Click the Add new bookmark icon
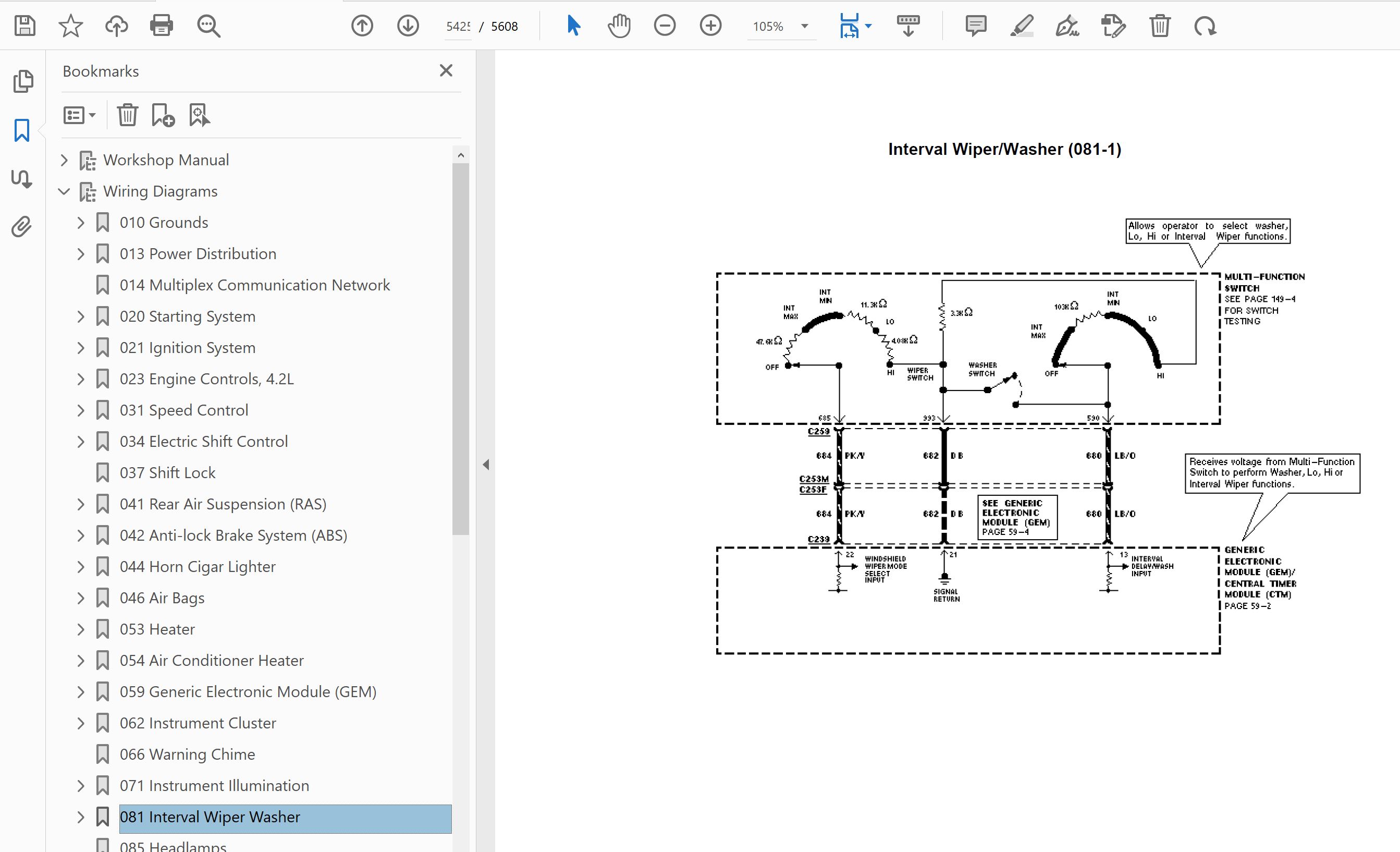Screen dimensions: 1400x852 tap(163, 115)
